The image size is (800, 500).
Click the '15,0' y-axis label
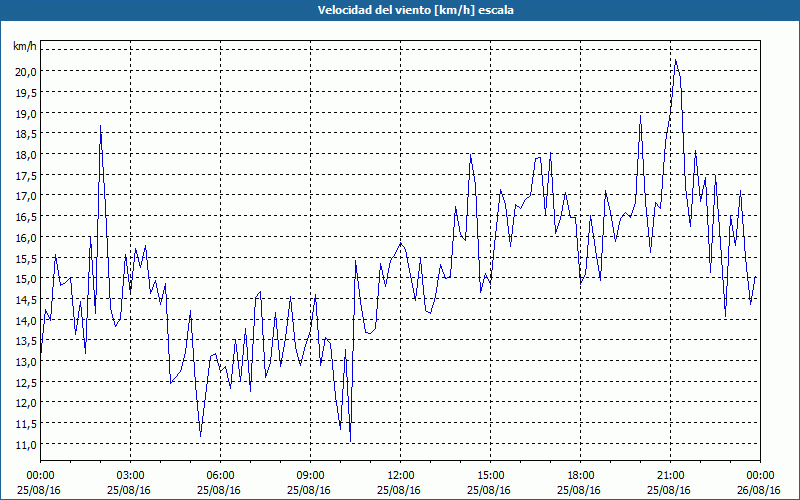pyautogui.click(x=26, y=280)
